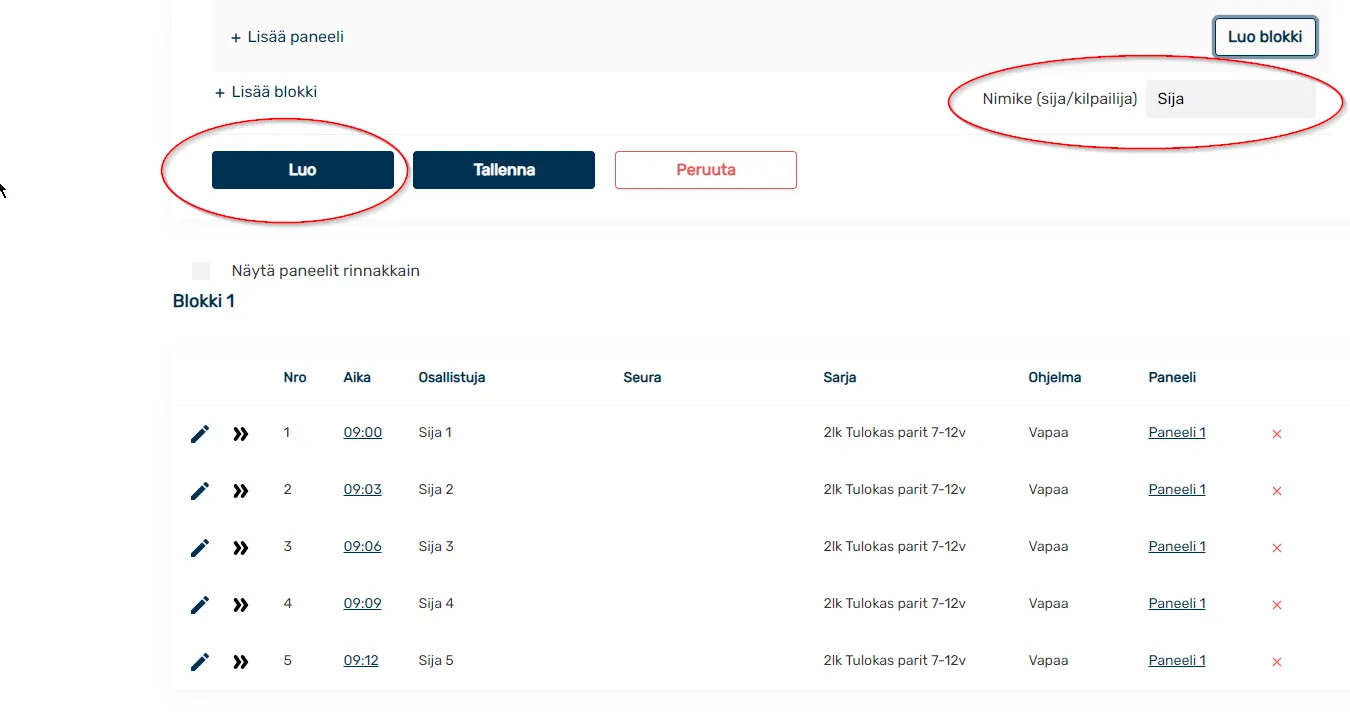This screenshot has width=1350, height=713.
Task: Edit row 1 with the pencil icon
Action: point(200,434)
